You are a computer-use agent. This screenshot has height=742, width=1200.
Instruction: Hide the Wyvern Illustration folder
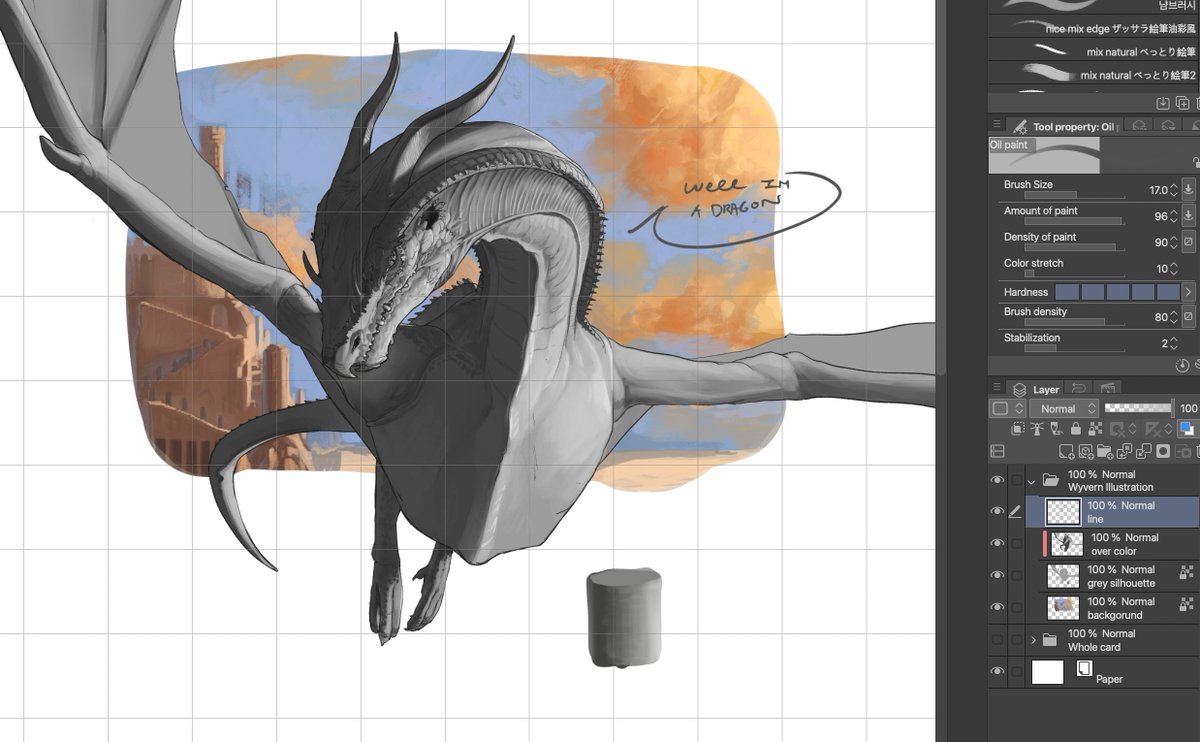click(997, 481)
